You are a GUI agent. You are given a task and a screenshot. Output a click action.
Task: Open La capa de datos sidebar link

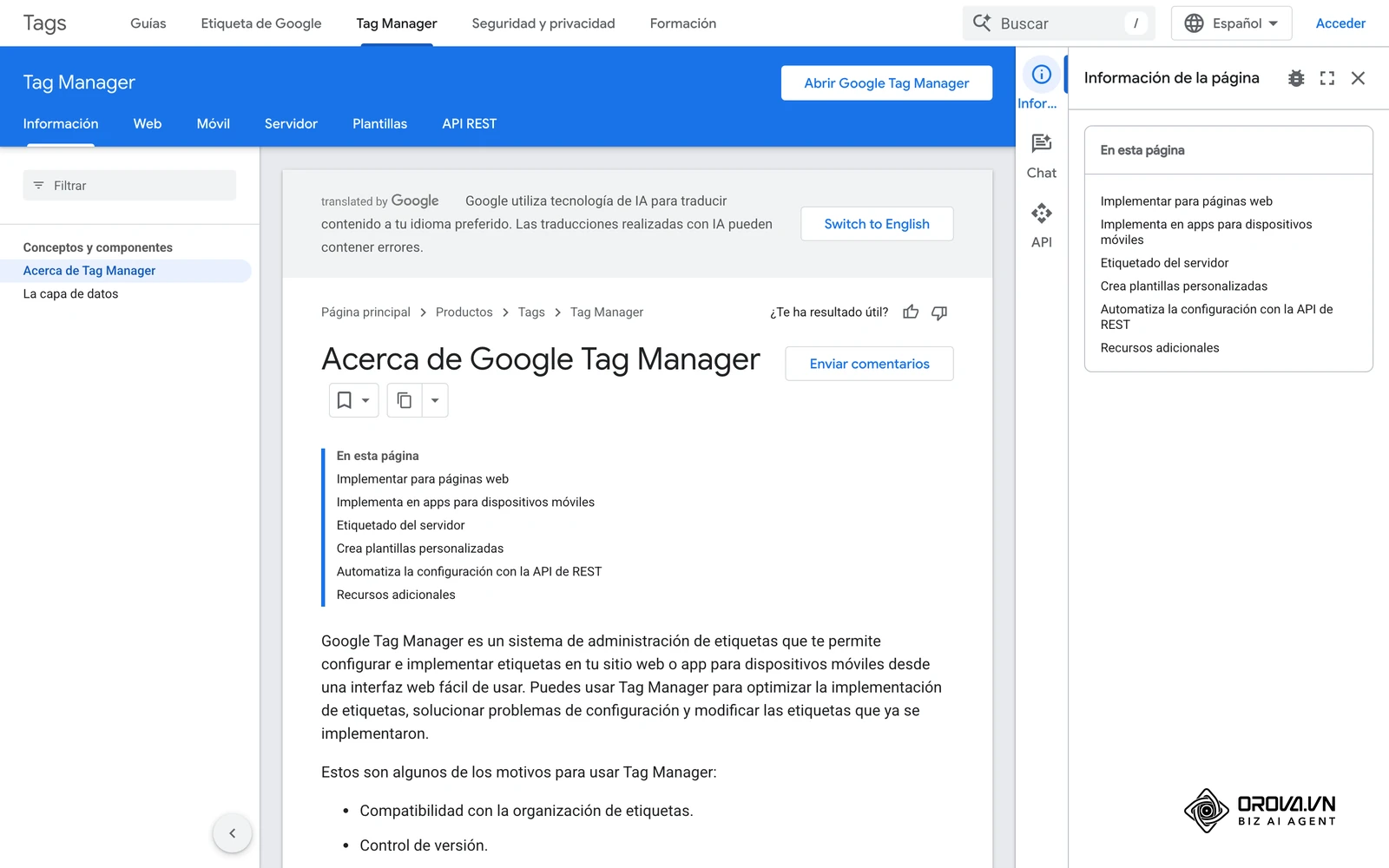coord(71,294)
